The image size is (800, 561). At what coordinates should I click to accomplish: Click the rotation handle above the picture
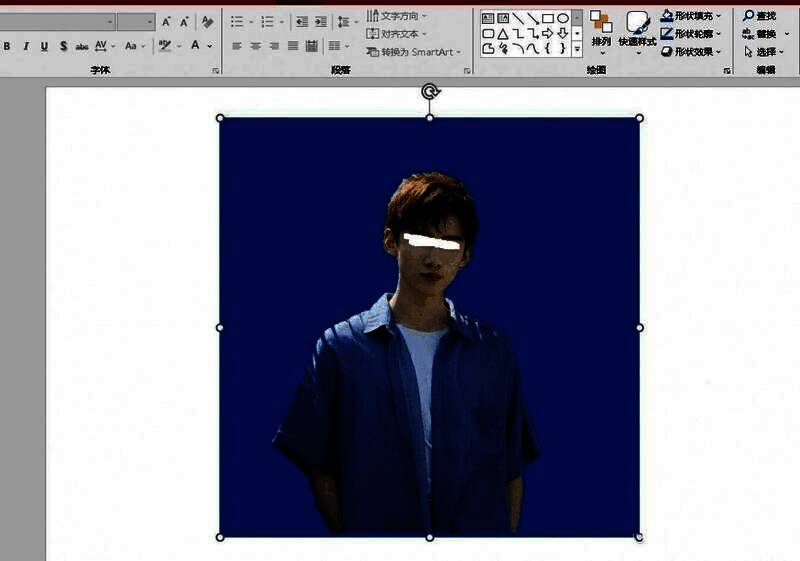click(430, 92)
